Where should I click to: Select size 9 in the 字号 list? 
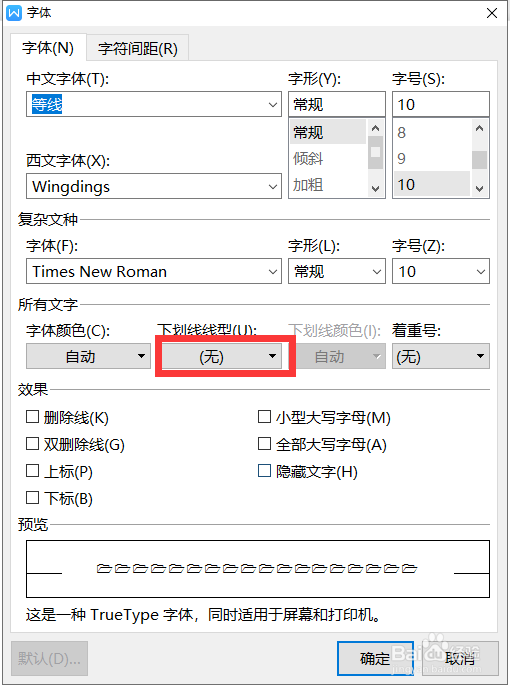(432, 158)
